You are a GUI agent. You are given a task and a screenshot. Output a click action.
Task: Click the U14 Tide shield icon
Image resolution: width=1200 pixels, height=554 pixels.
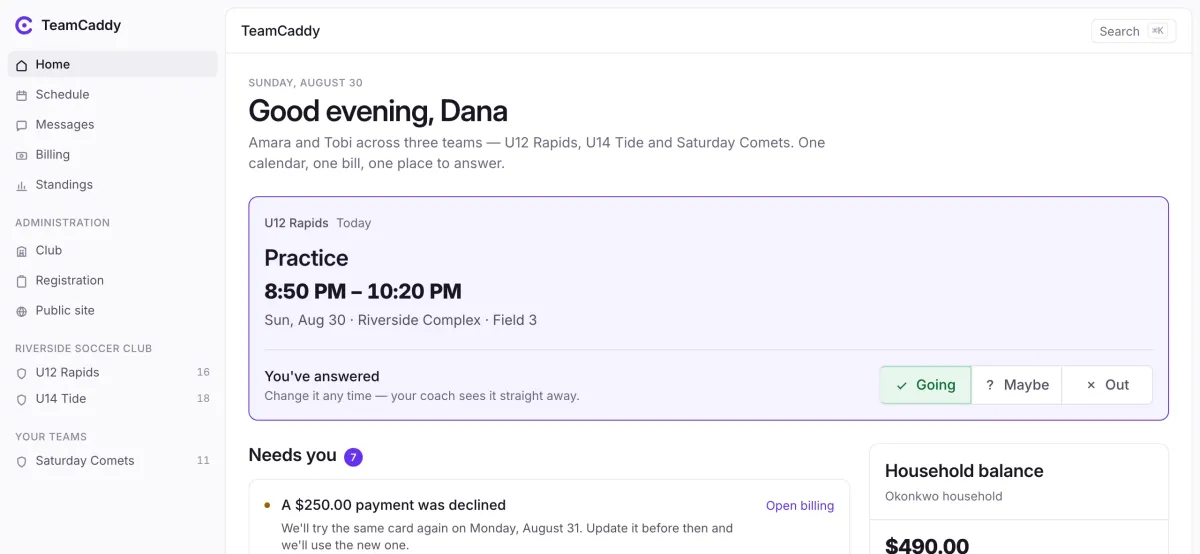22,399
